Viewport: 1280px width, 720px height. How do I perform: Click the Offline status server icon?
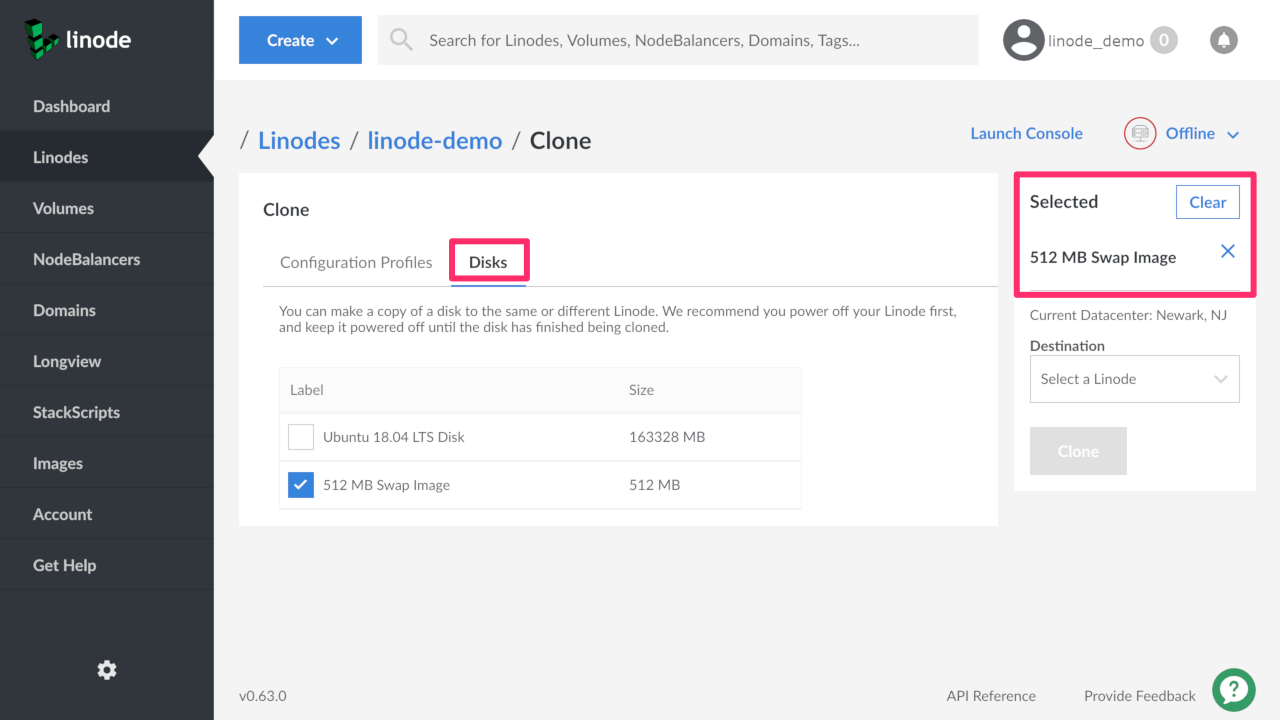[1140, 133]
